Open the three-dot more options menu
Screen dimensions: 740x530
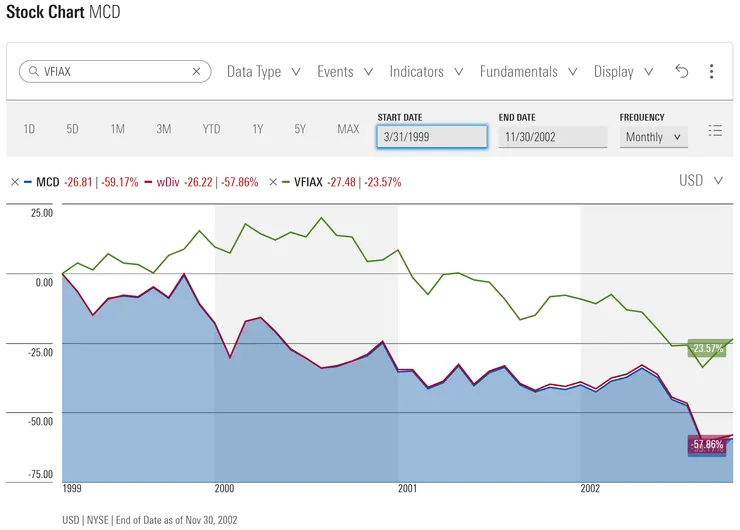tap(711, 71)
